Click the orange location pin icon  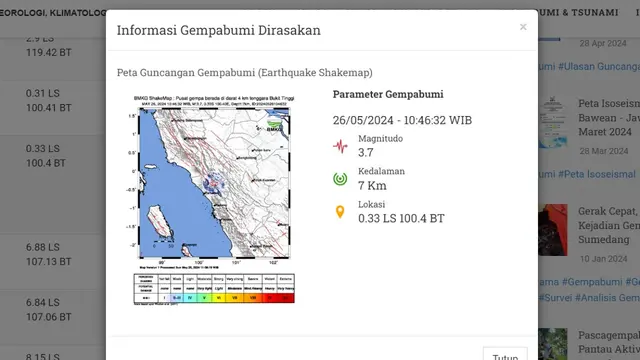point(340,212)
